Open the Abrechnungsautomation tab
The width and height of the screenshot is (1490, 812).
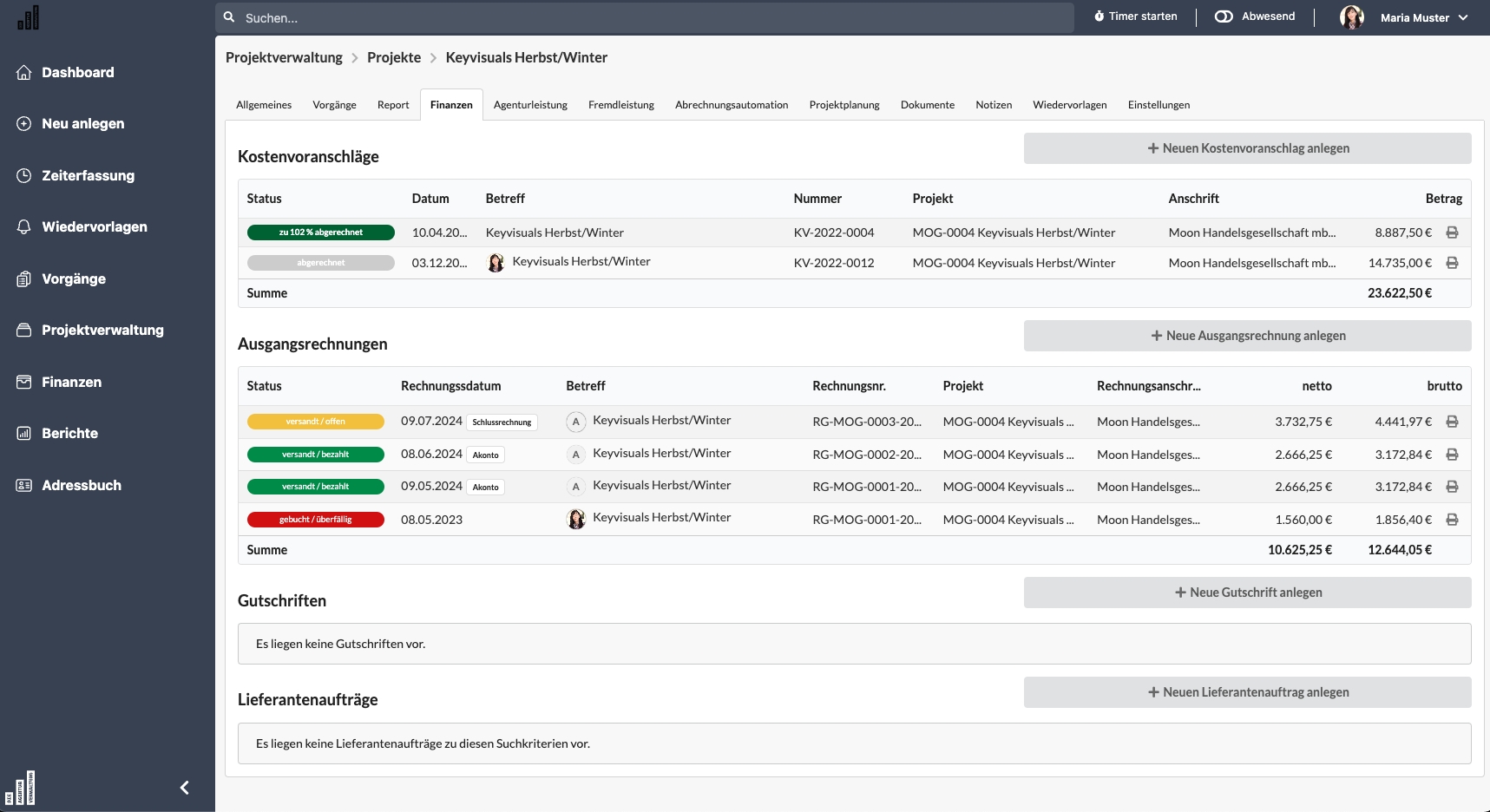pyautogui.click(x=732, y=105)
